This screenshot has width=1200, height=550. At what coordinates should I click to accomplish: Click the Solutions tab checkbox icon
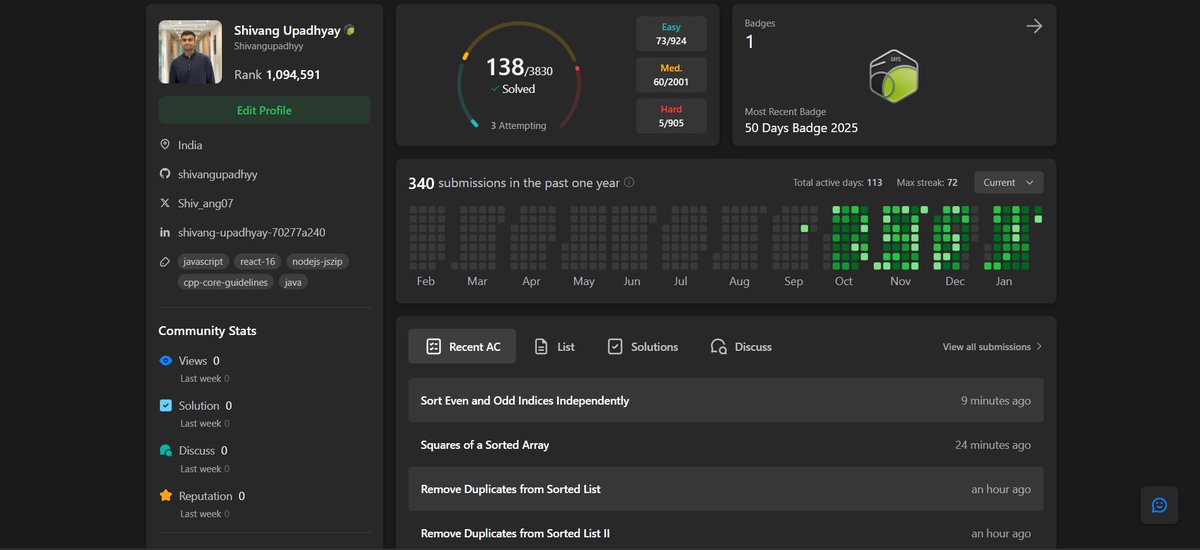615,347
